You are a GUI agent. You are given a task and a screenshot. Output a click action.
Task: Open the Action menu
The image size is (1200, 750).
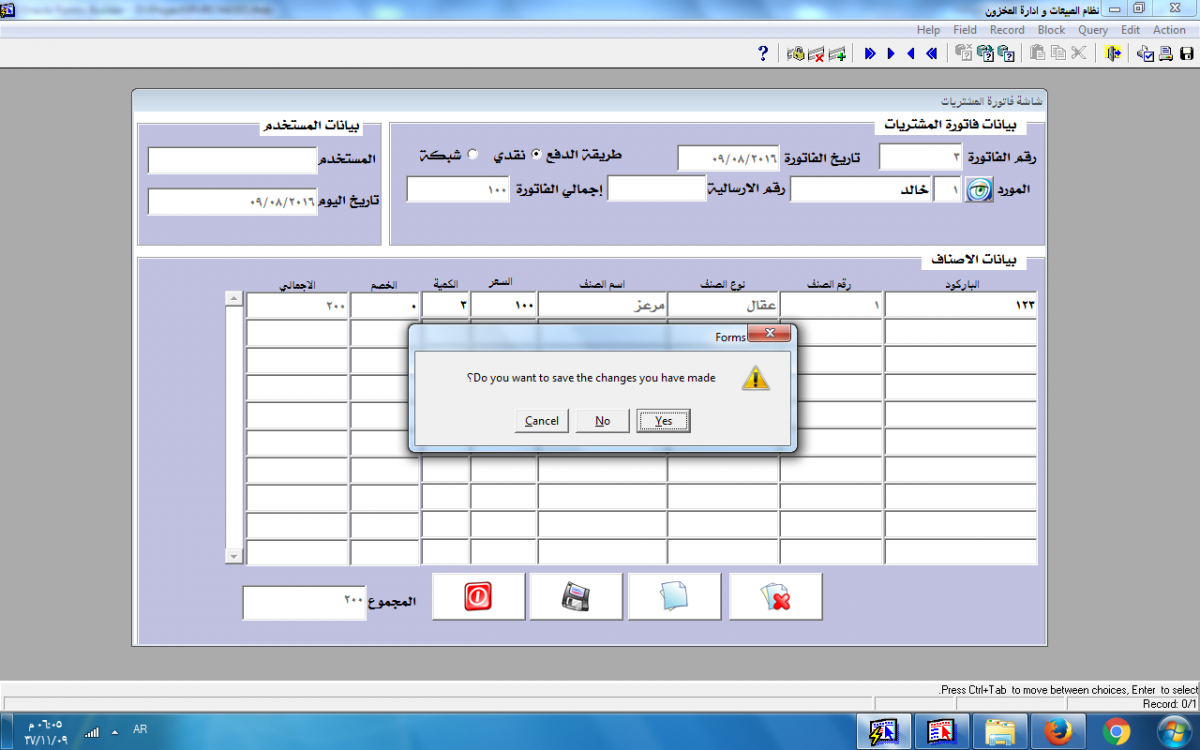coord(1169,30)
